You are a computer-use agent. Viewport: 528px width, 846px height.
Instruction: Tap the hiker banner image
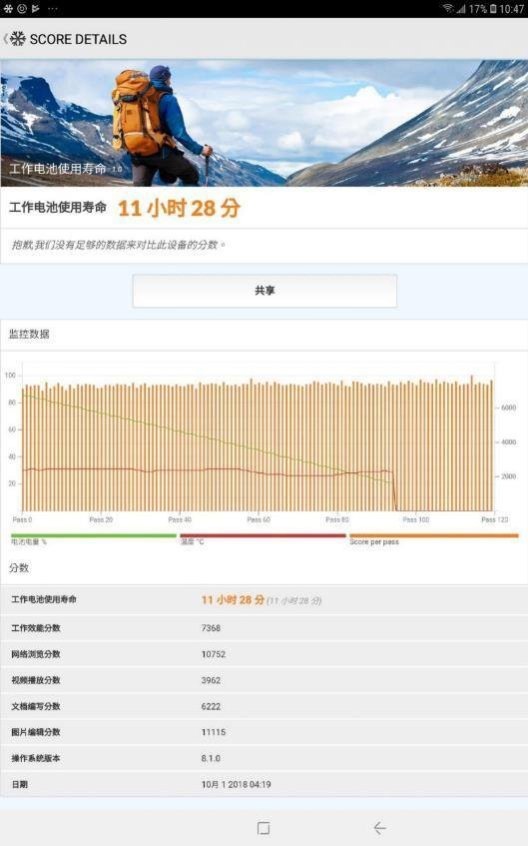tap(264, 123)
